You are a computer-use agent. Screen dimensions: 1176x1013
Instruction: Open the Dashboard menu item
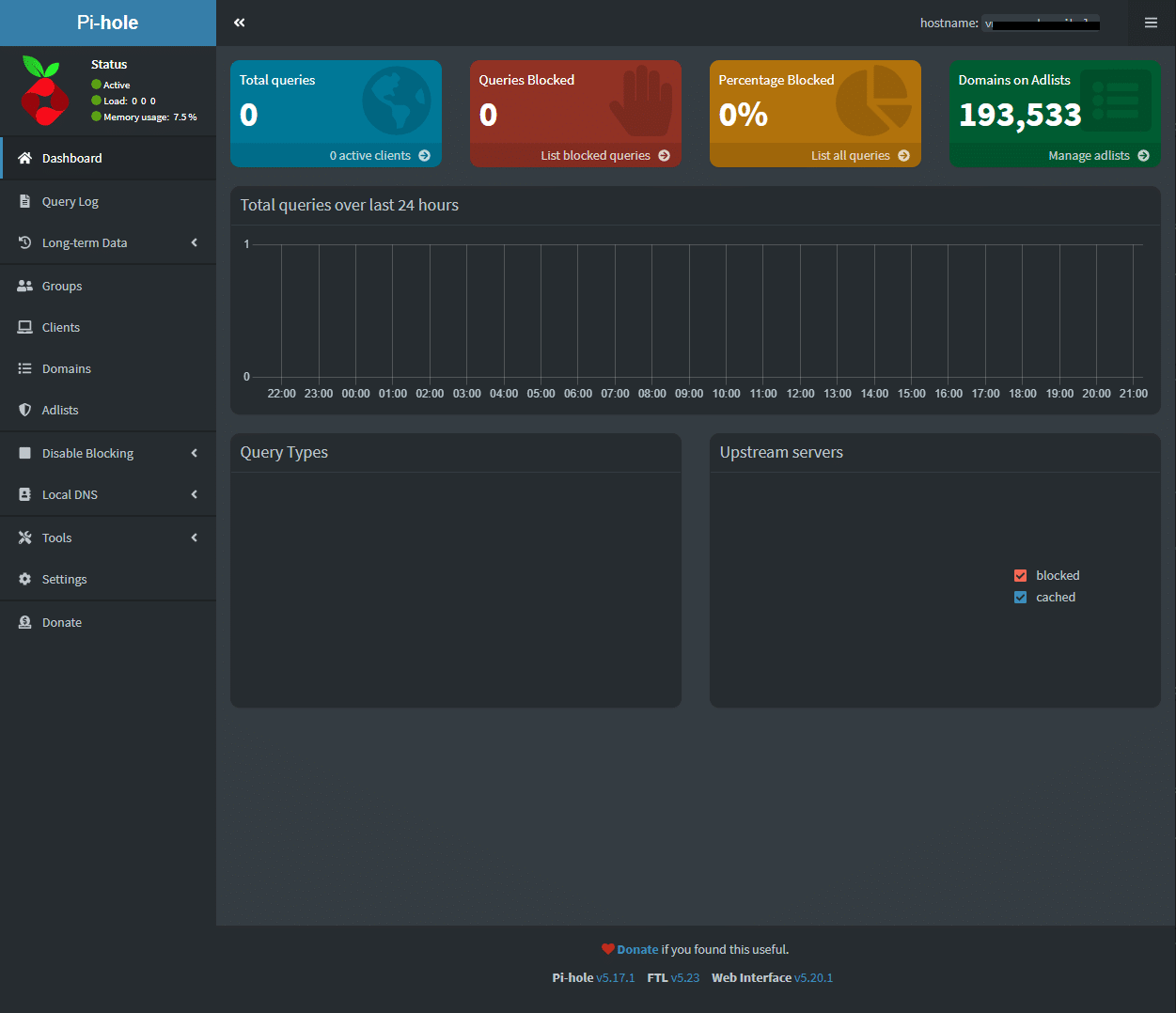pos(108,158)
